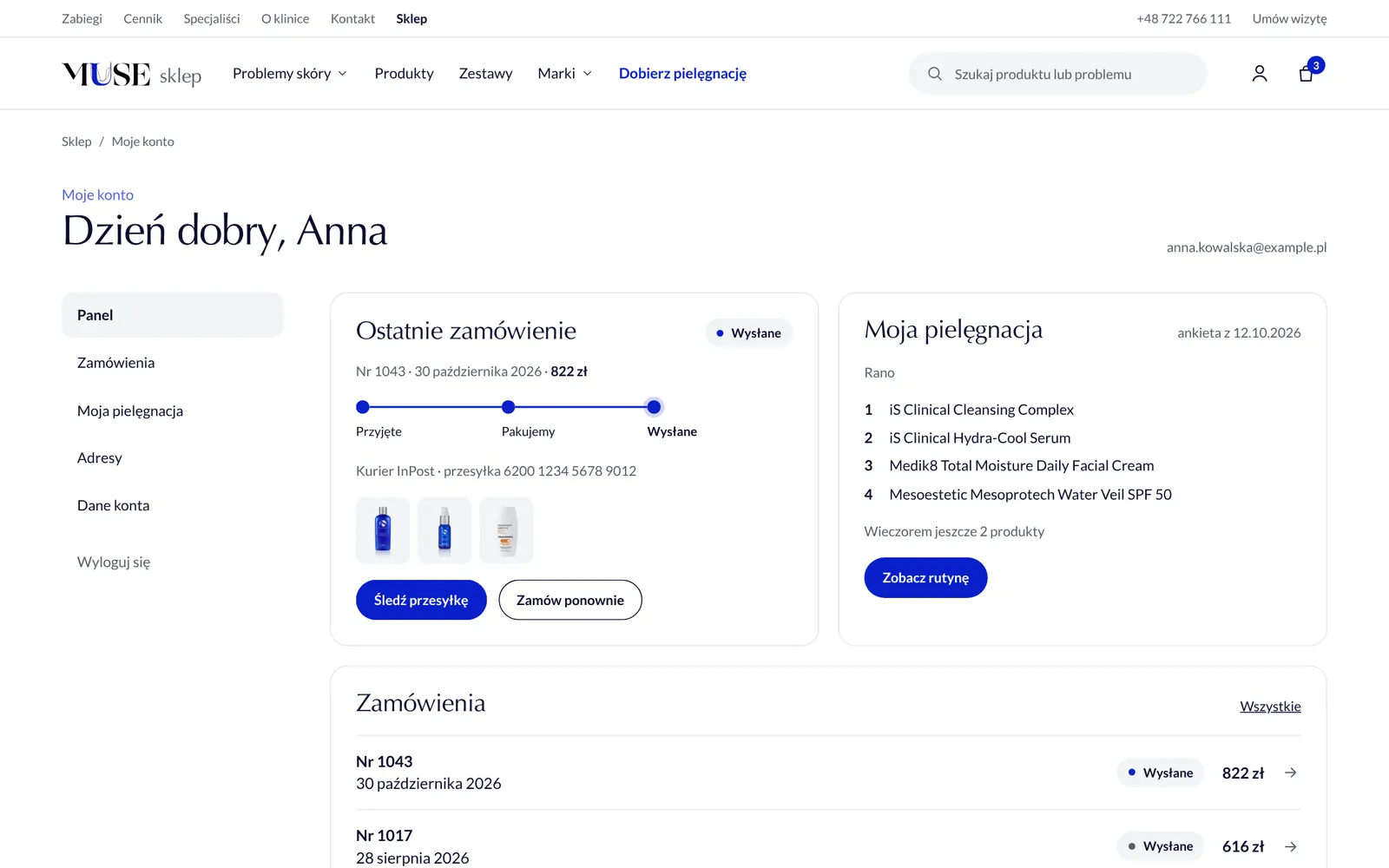Open the user account icon
Screen dimensions: 1389x868
(x=1260, y=74)
